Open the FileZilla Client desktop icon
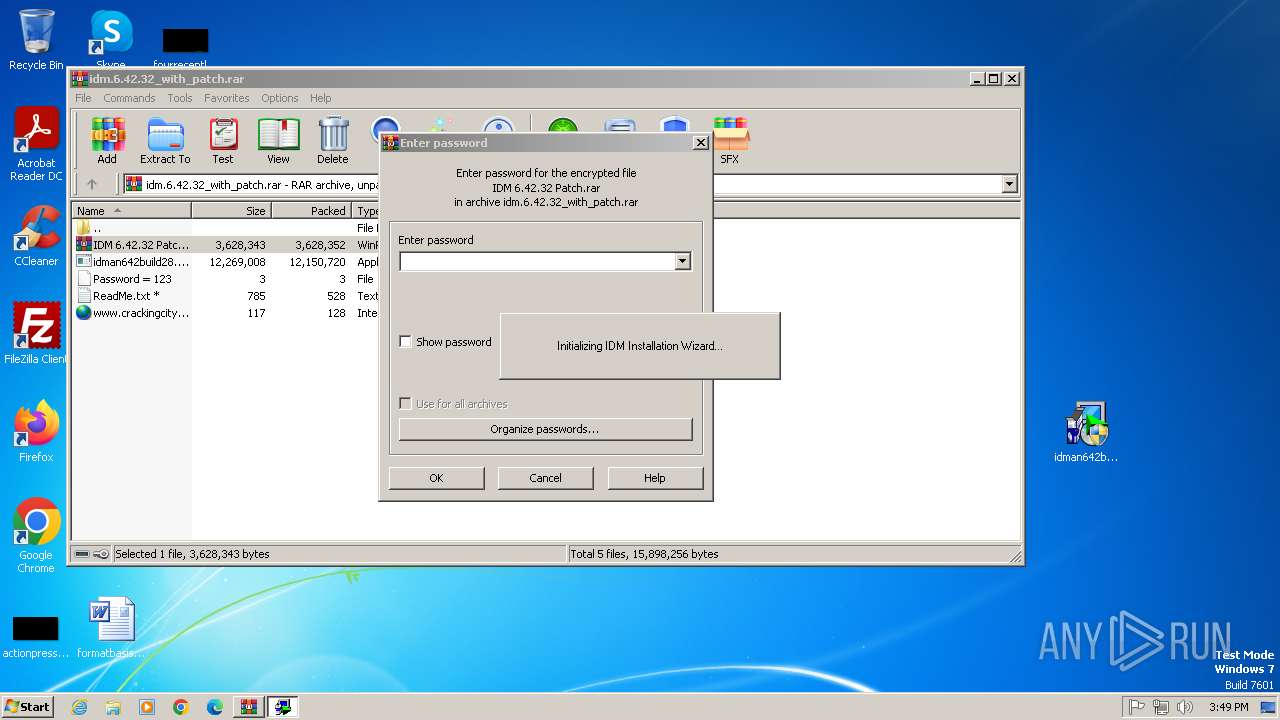This screenshot has width=1280, height=720. pyautogui.click(x=36, y=333)
